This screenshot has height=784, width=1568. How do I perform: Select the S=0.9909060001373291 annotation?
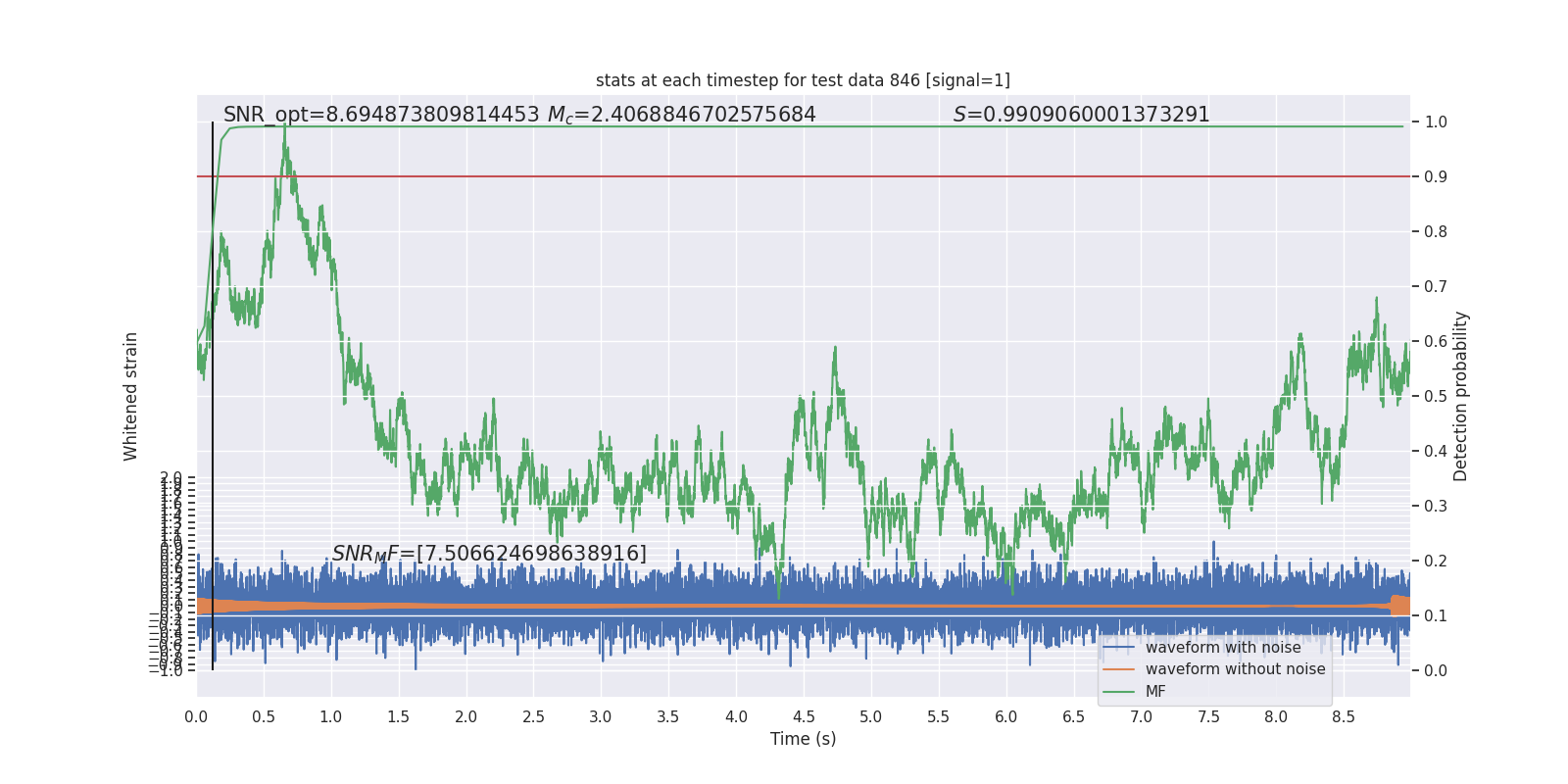pos(1082,115)
